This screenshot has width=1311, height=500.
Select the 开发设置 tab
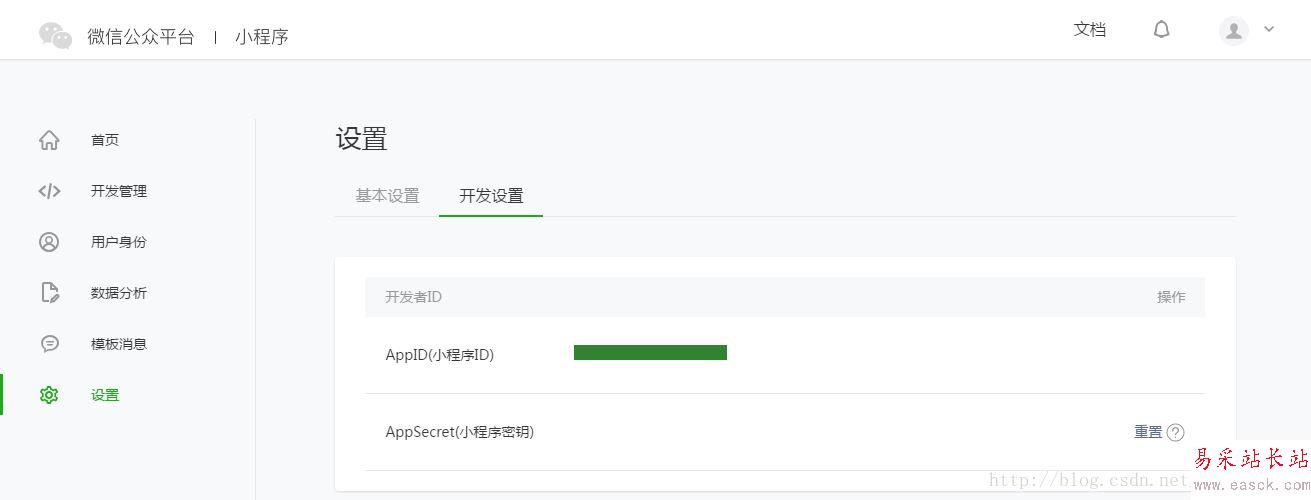pos(491,196)
